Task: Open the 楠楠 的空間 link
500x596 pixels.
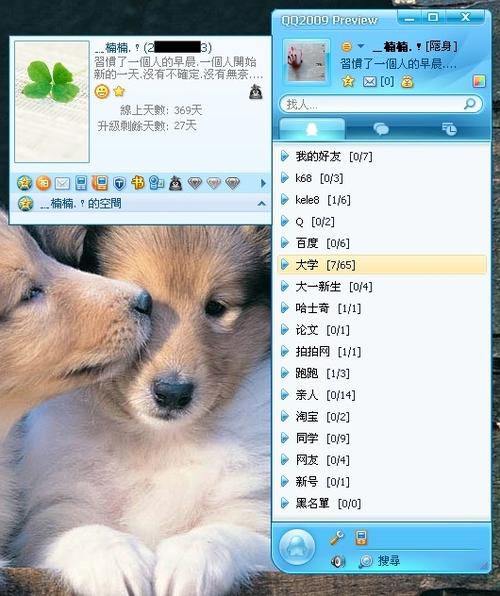Action: pos(81,203)
